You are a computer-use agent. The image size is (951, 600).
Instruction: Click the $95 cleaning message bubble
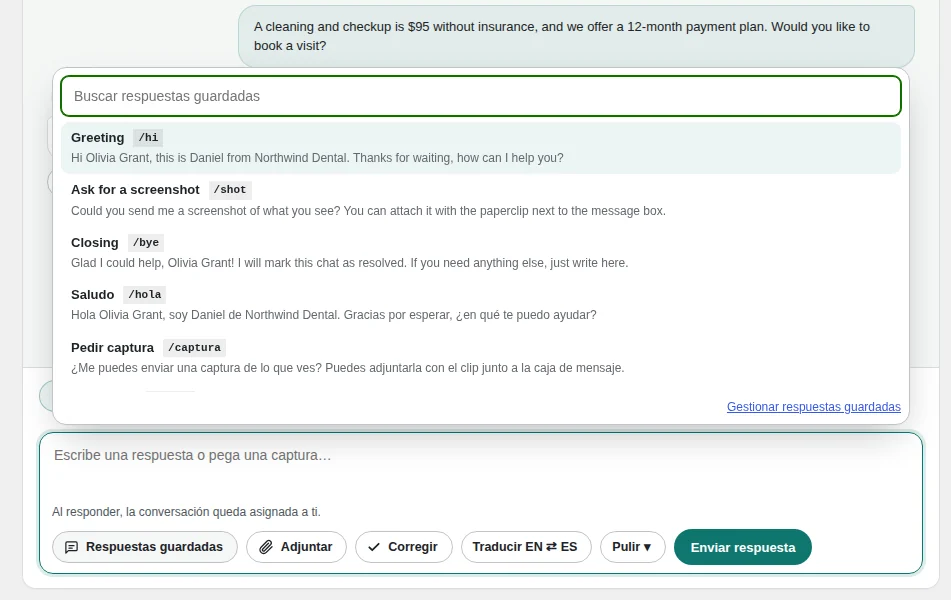[576, 36]
